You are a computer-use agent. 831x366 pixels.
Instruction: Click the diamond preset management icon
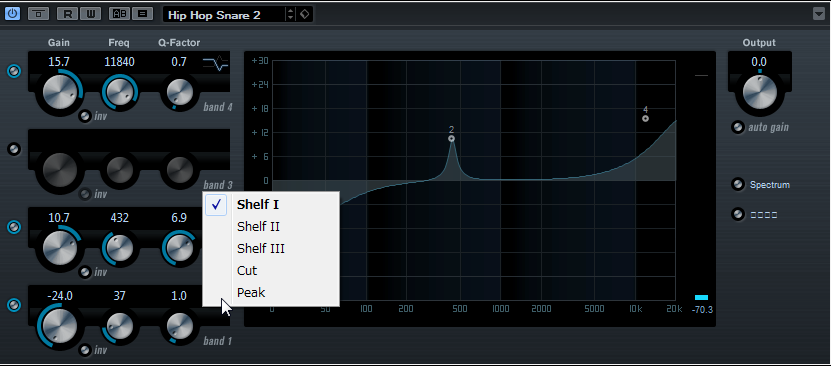coord(305,14)
